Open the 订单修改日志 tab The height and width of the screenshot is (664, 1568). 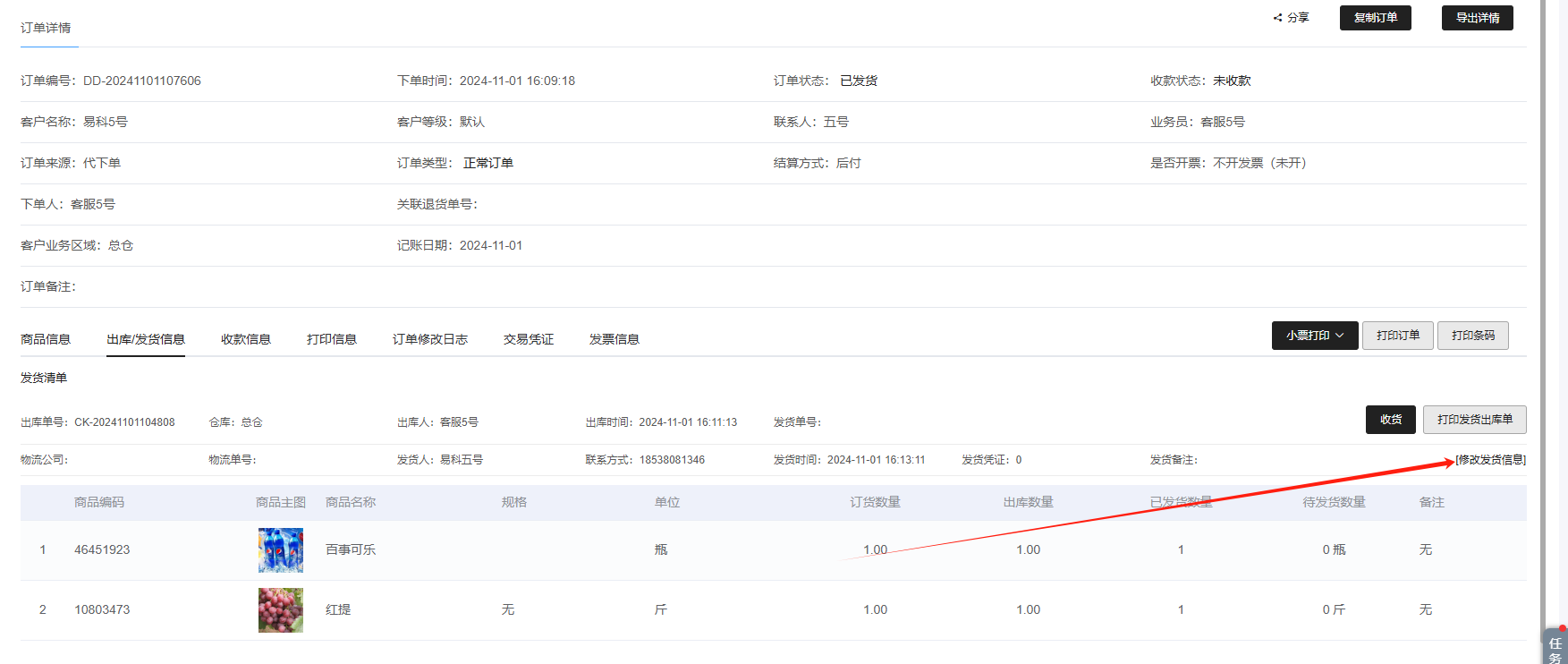click(430, 339)
